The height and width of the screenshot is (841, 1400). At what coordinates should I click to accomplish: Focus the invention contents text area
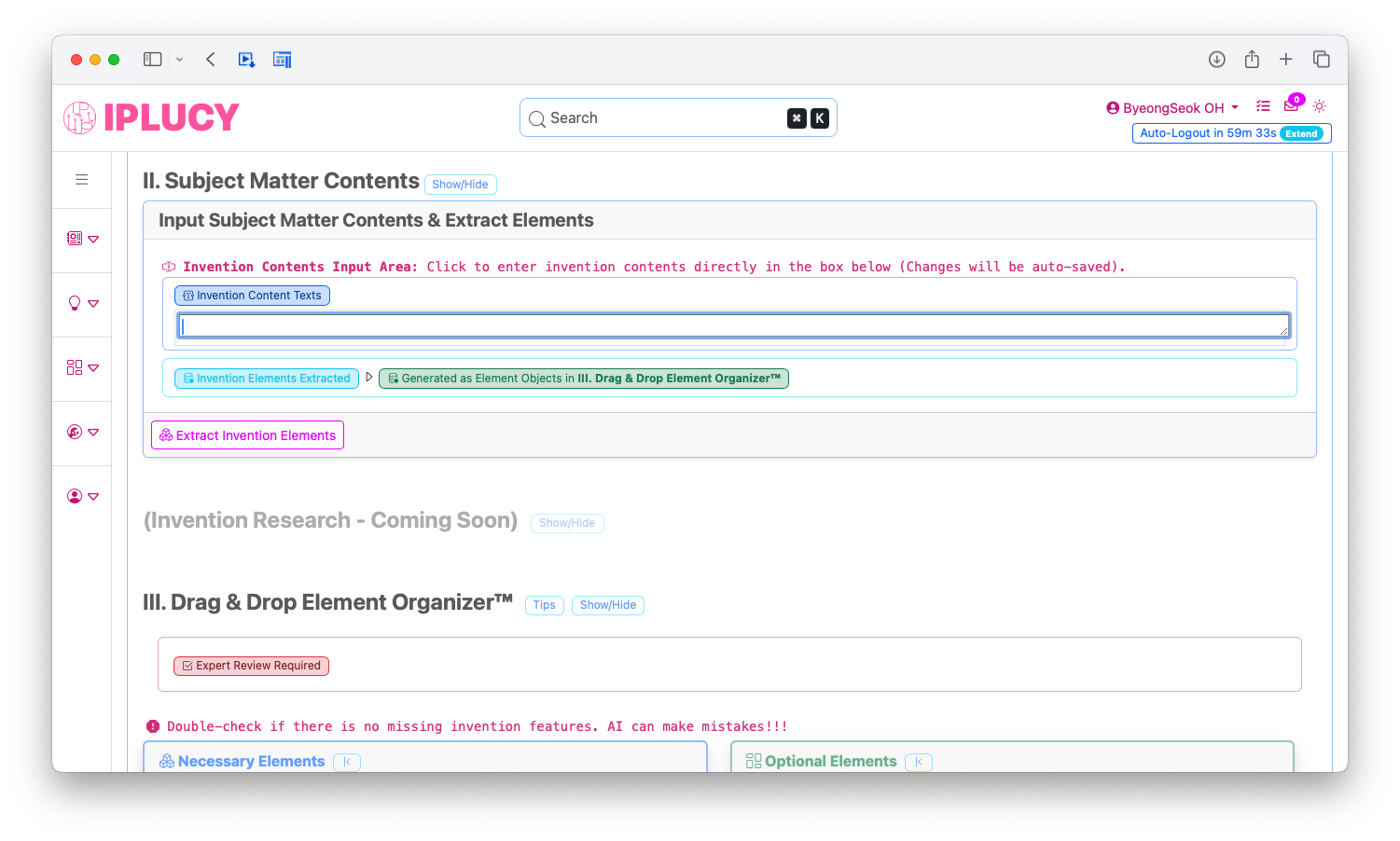coord(734,325)
